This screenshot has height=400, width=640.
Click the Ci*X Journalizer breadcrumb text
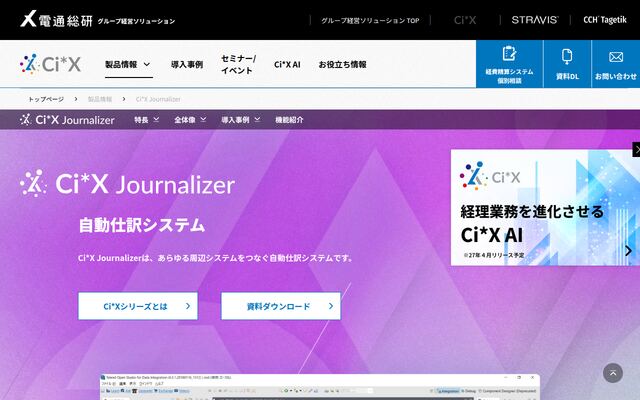click(x=158, y=99)
